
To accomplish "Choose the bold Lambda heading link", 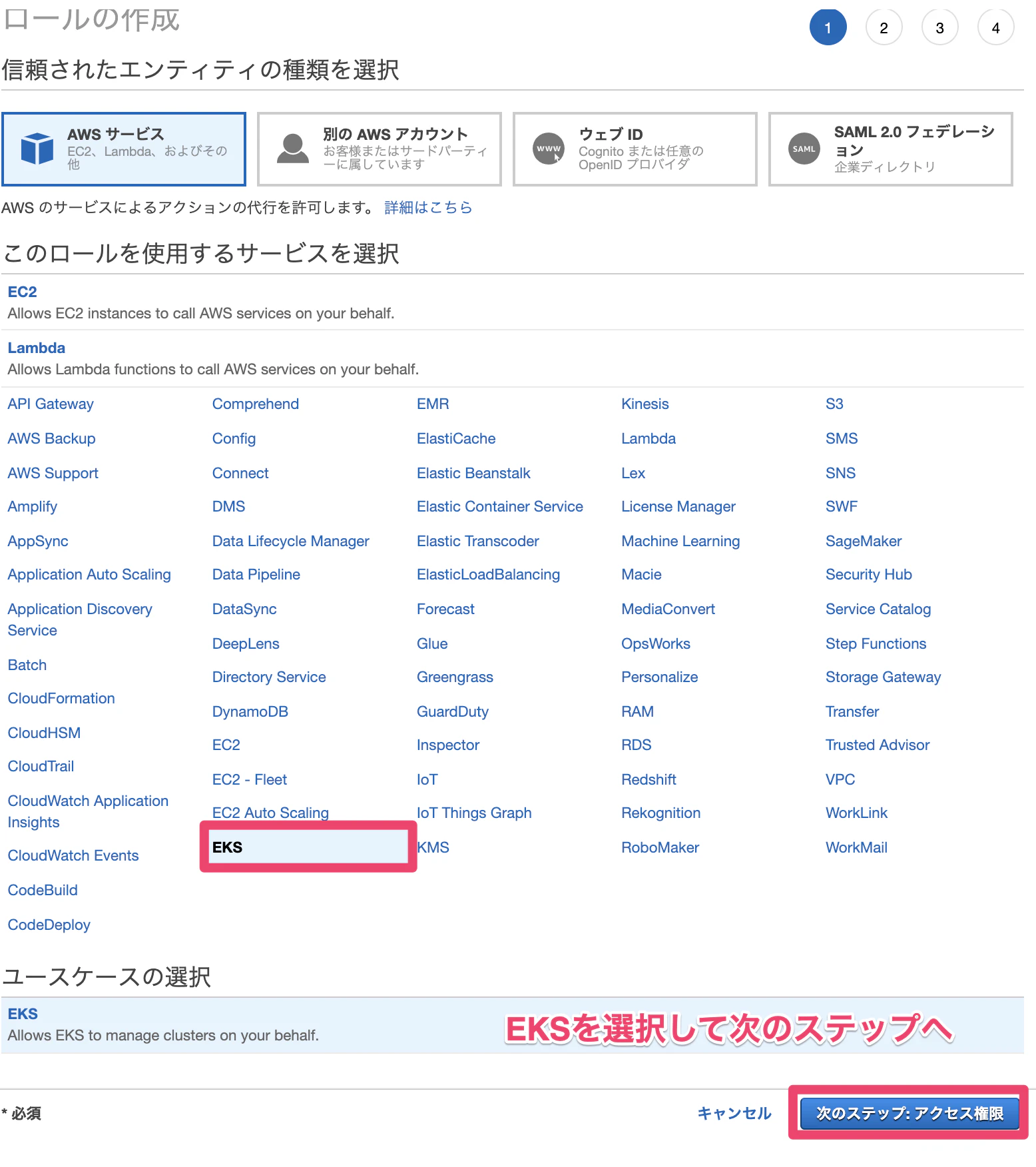I will click(37, 348).
